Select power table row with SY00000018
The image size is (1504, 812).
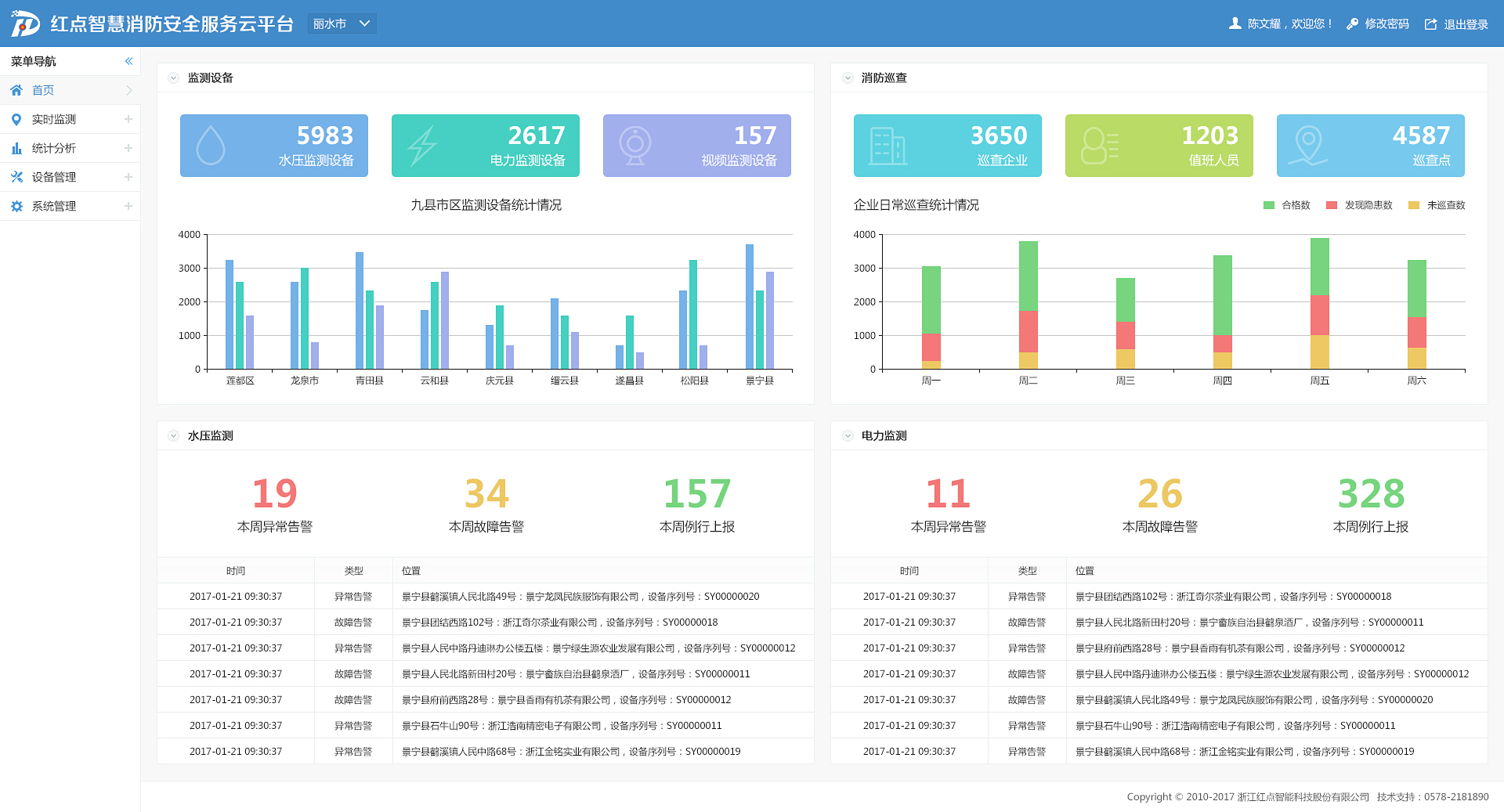coord(1159,596)
